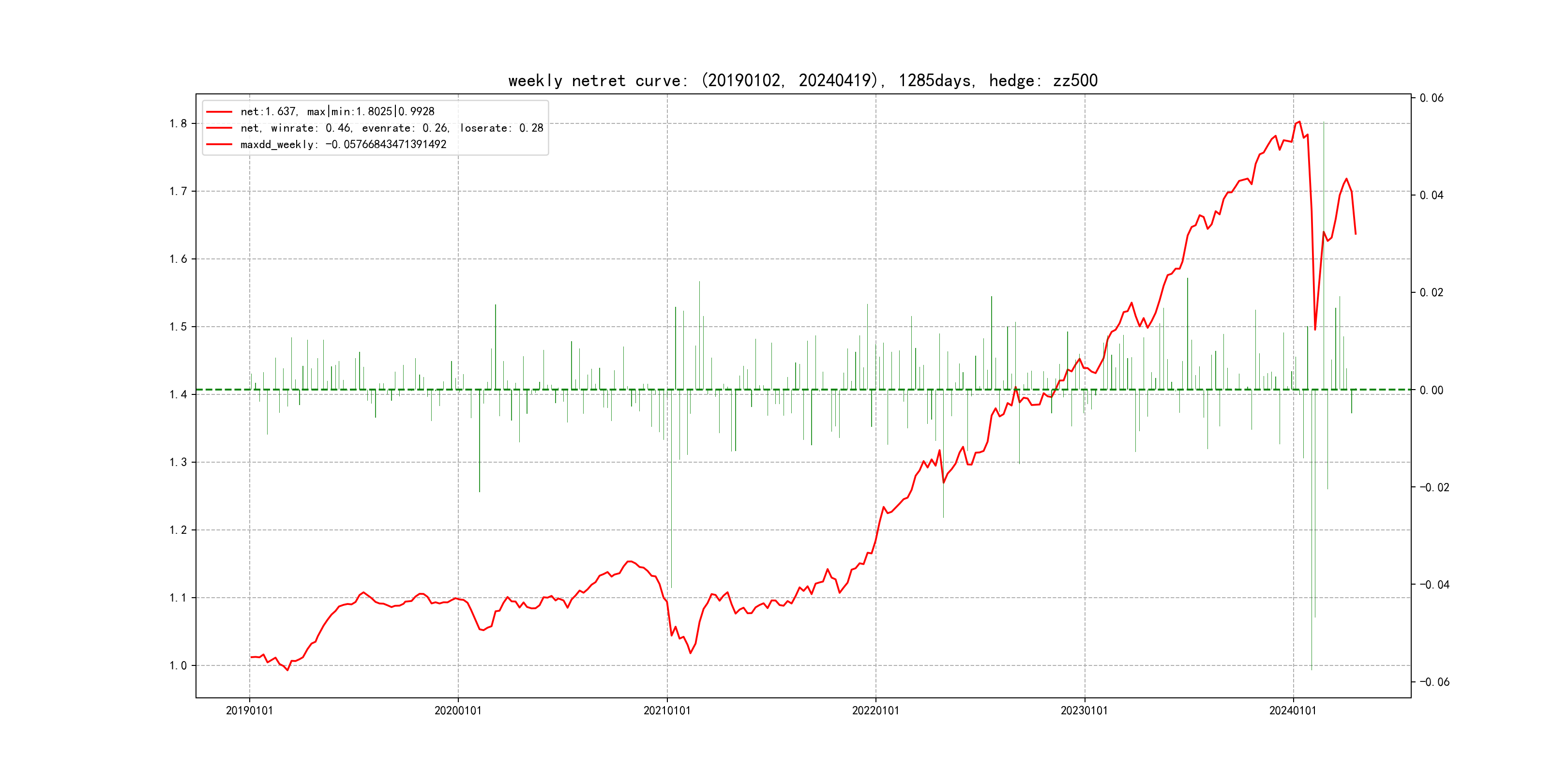
Task: Click the 1.8 left y-axis tick label
Action: [178, 123]
